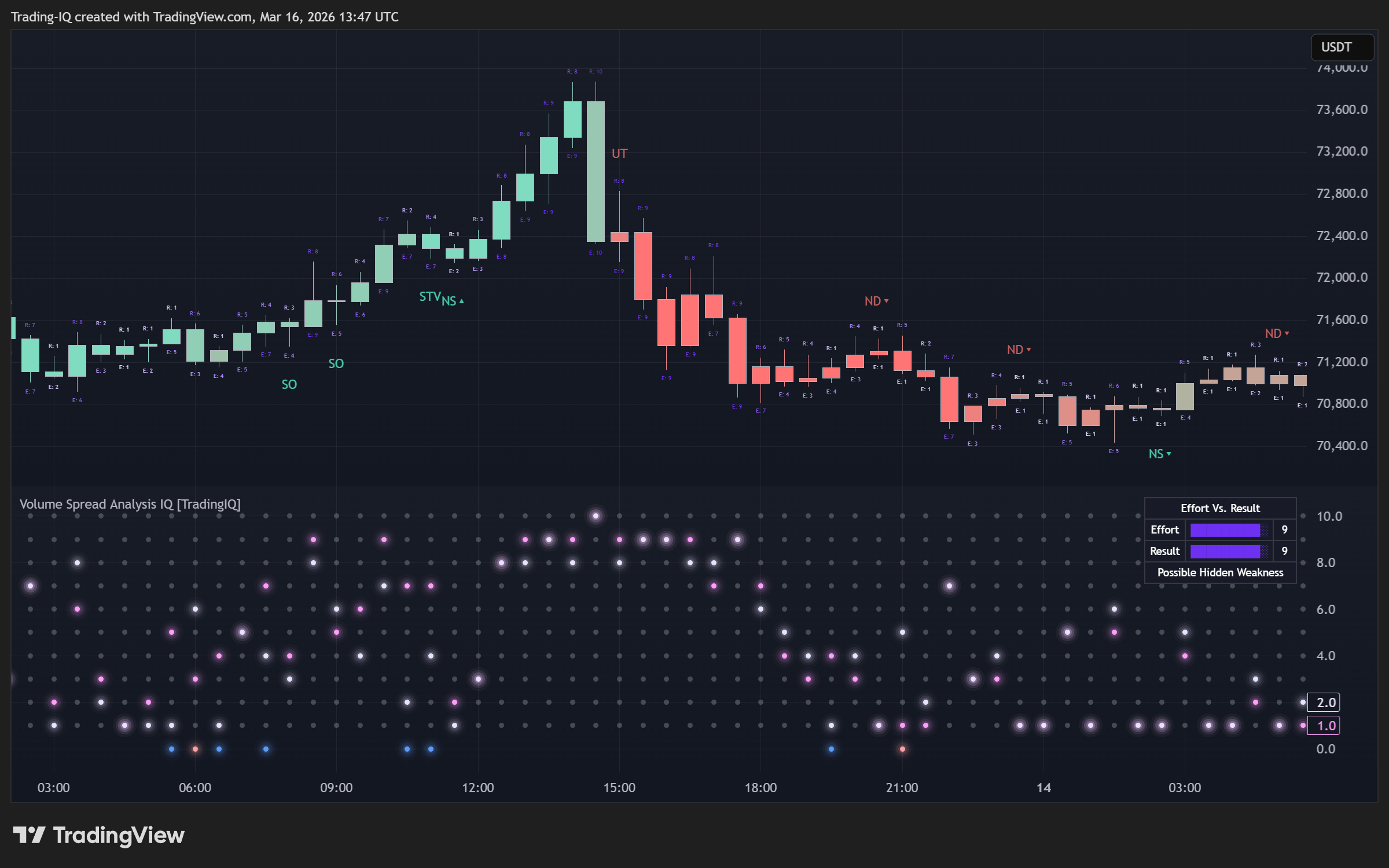Click the 12:00 time axis label

478,788
